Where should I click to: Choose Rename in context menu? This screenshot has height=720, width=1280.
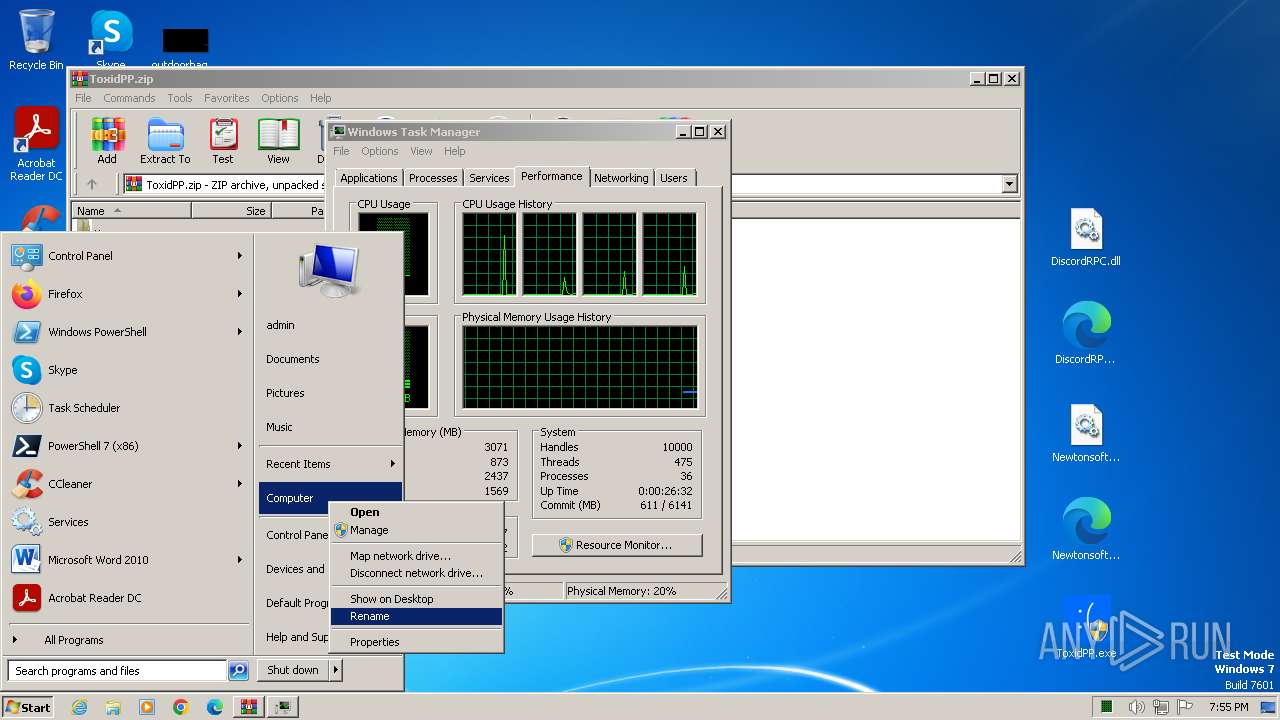pos(416,617)
